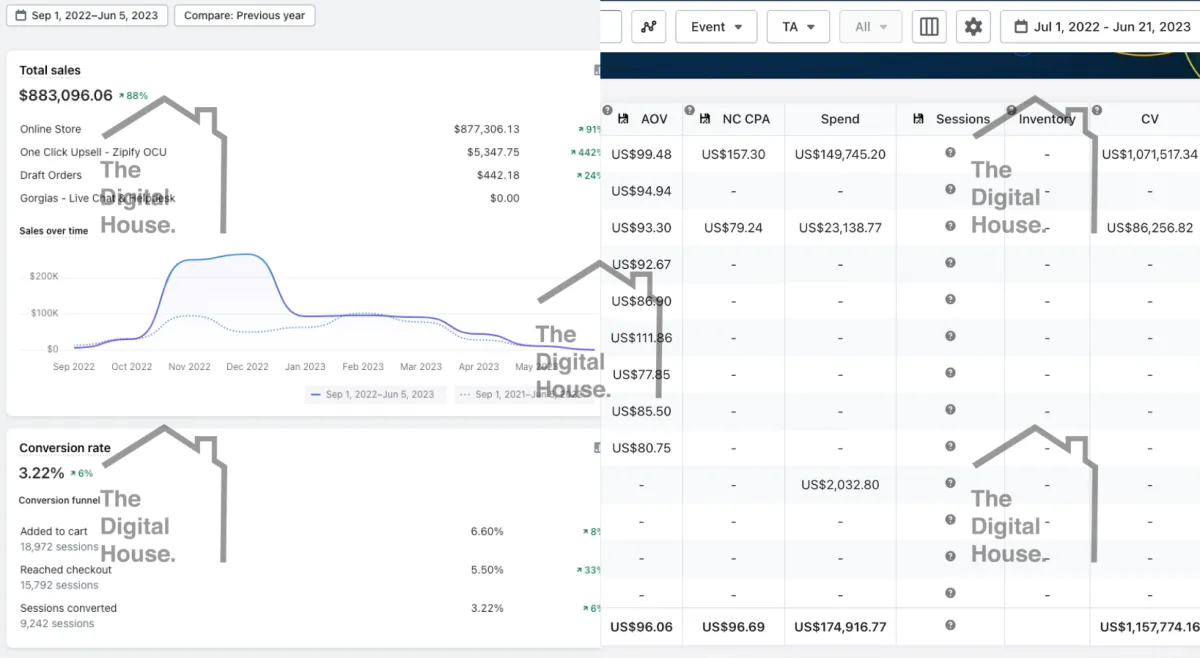1200x658 pixels.
Task: Click the save icon beside AOV header
Action: click(x=623, y=119)
